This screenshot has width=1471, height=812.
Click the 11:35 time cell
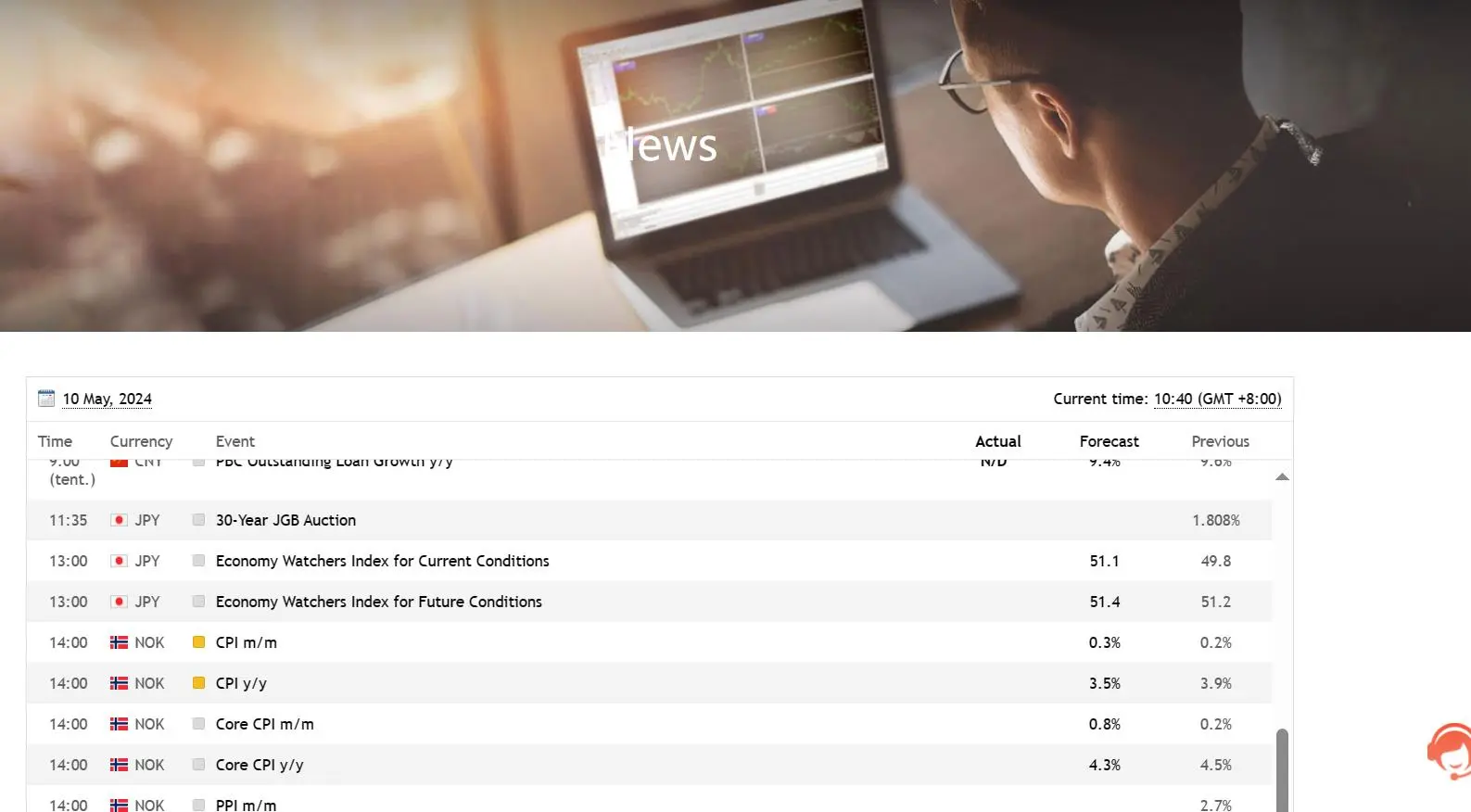coord(69,520)
